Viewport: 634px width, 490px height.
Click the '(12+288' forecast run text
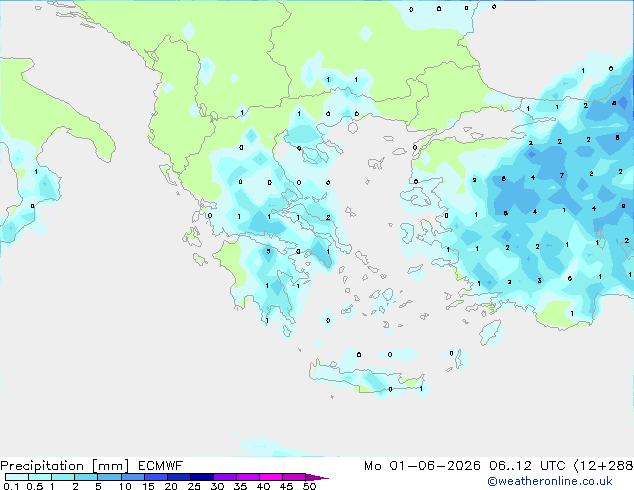click(x=603, y=466)
